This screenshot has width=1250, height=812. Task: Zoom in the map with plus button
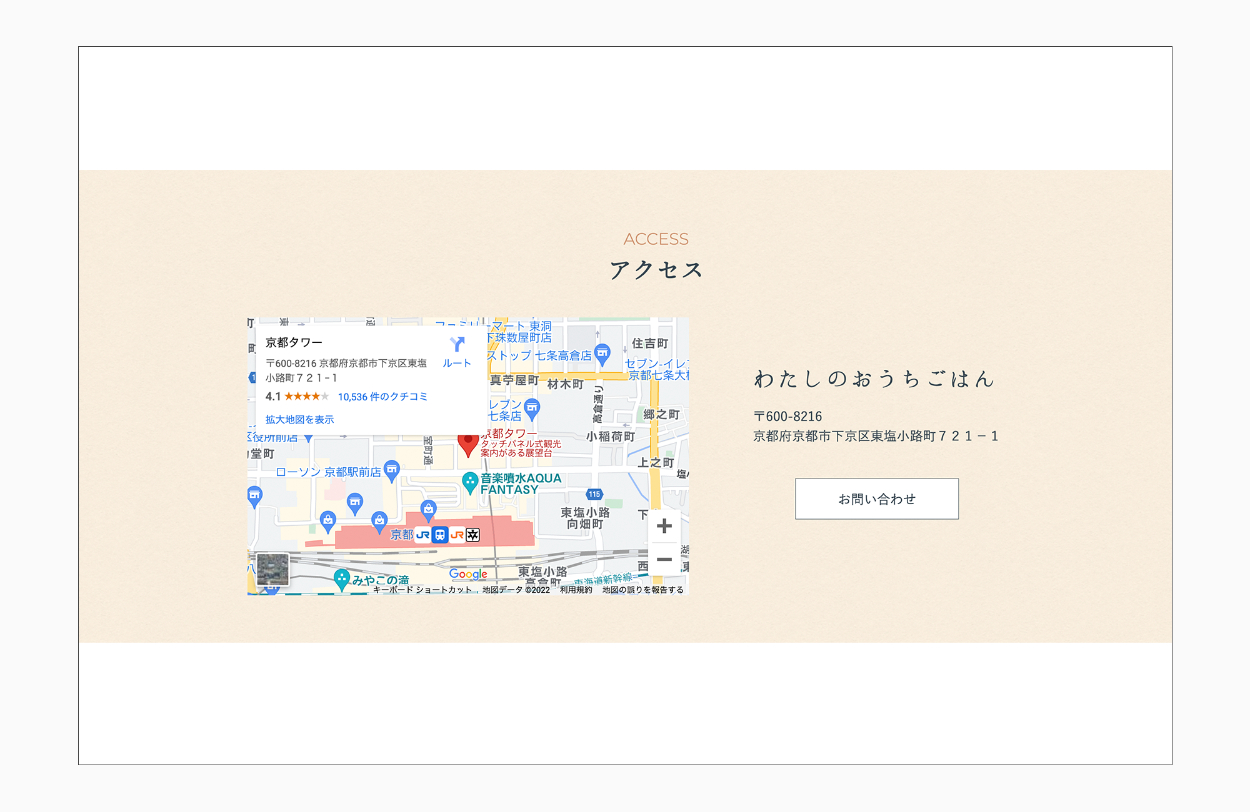click(664, 526)
